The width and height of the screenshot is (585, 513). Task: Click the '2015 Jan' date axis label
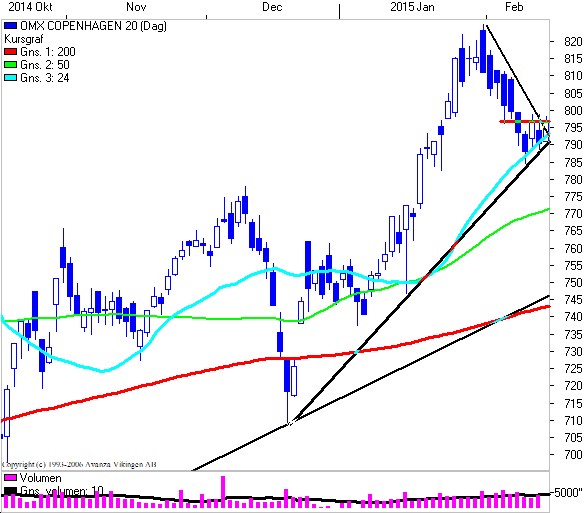[412, 7]
